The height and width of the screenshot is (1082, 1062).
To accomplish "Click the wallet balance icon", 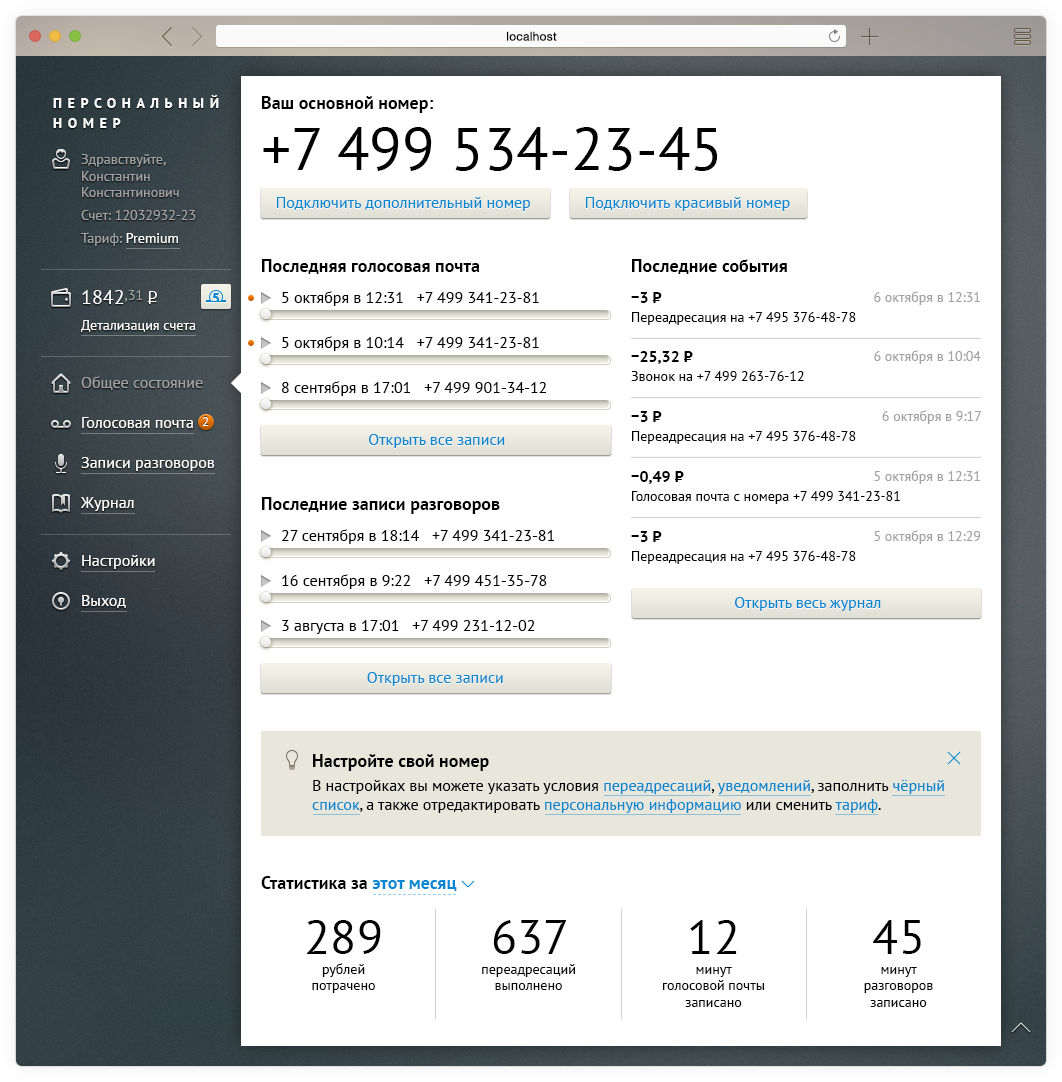I will [x=61, y=298].
